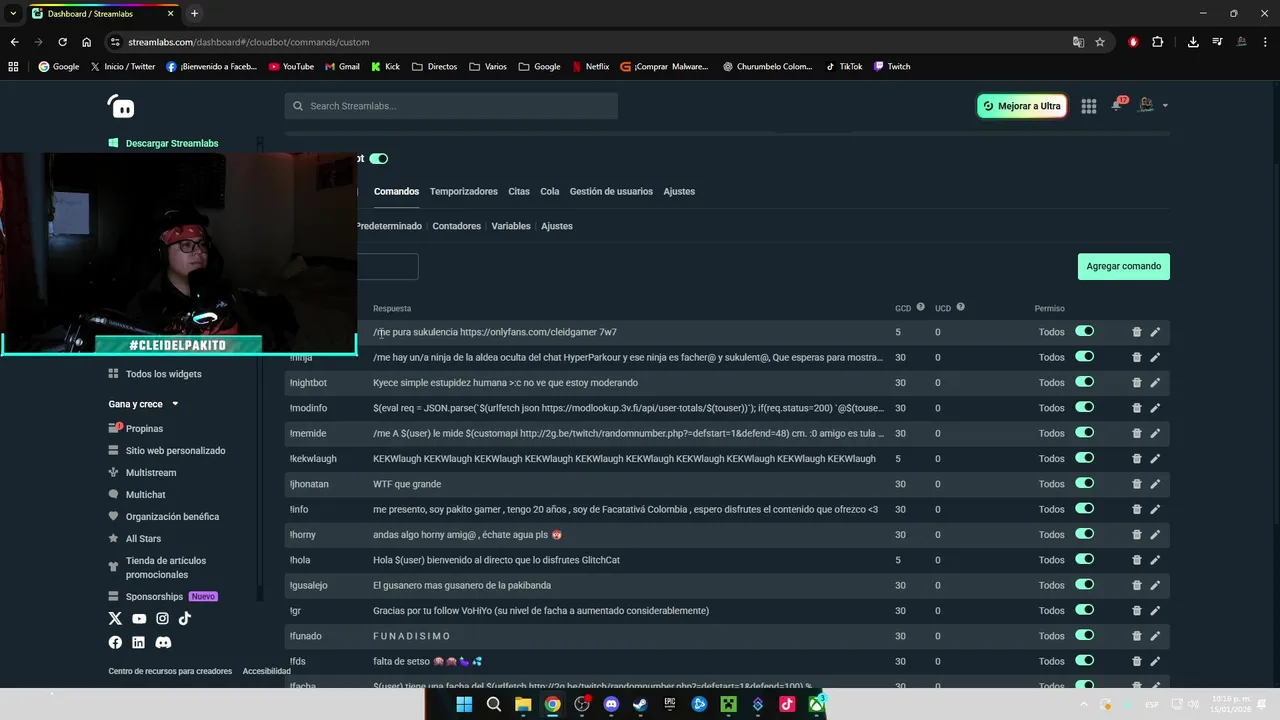Screen dimensions: 1280x720
Task: Open the Streamlabs apps grid icon
Action: [1089, 106]
